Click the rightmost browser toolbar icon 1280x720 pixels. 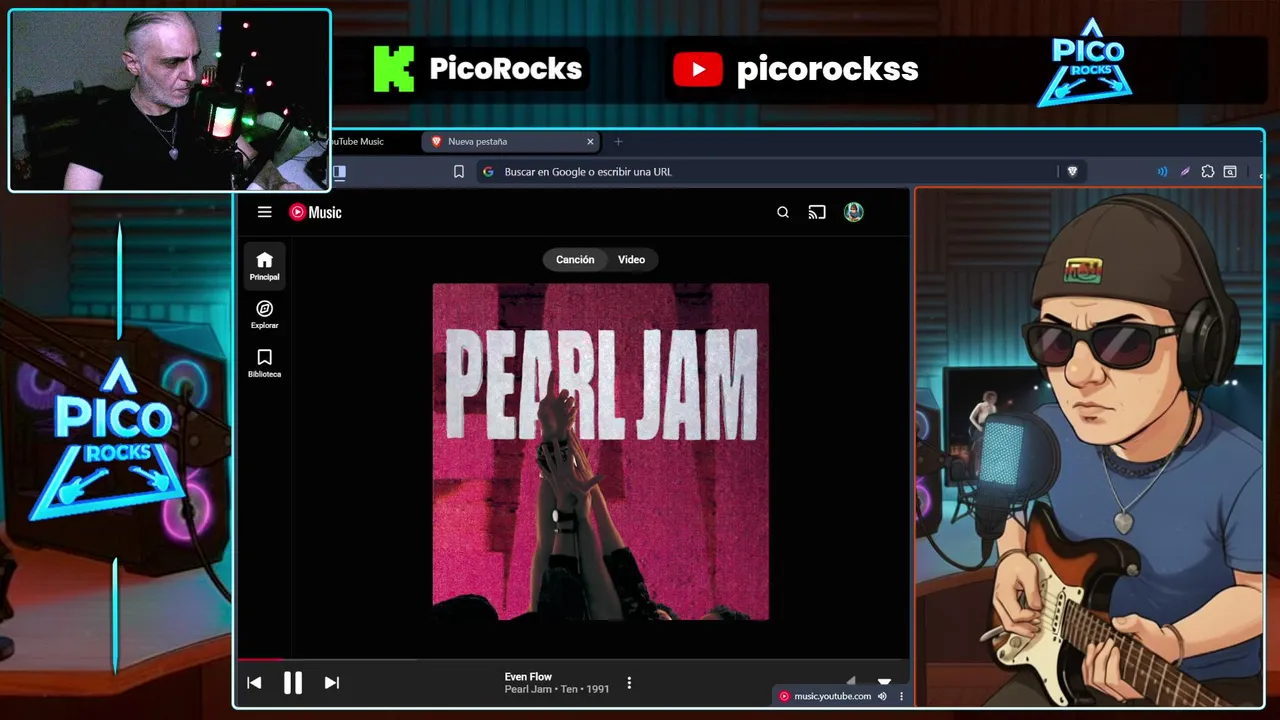coord(1230,172)
